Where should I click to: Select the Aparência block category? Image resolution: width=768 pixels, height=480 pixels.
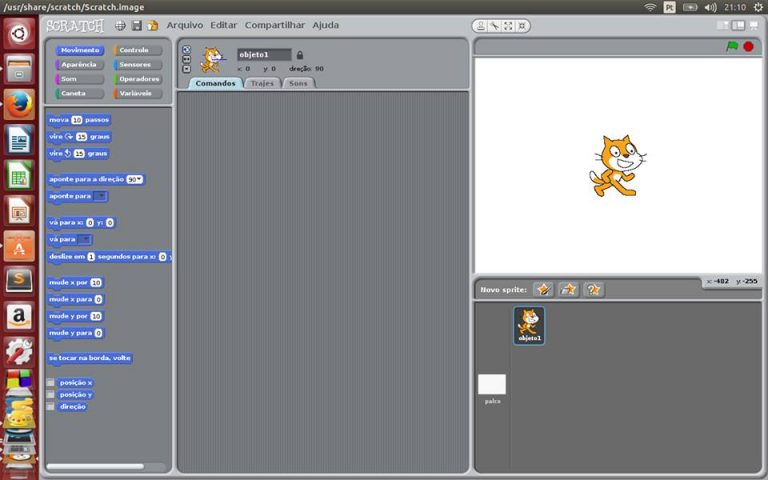coord(80,65)
